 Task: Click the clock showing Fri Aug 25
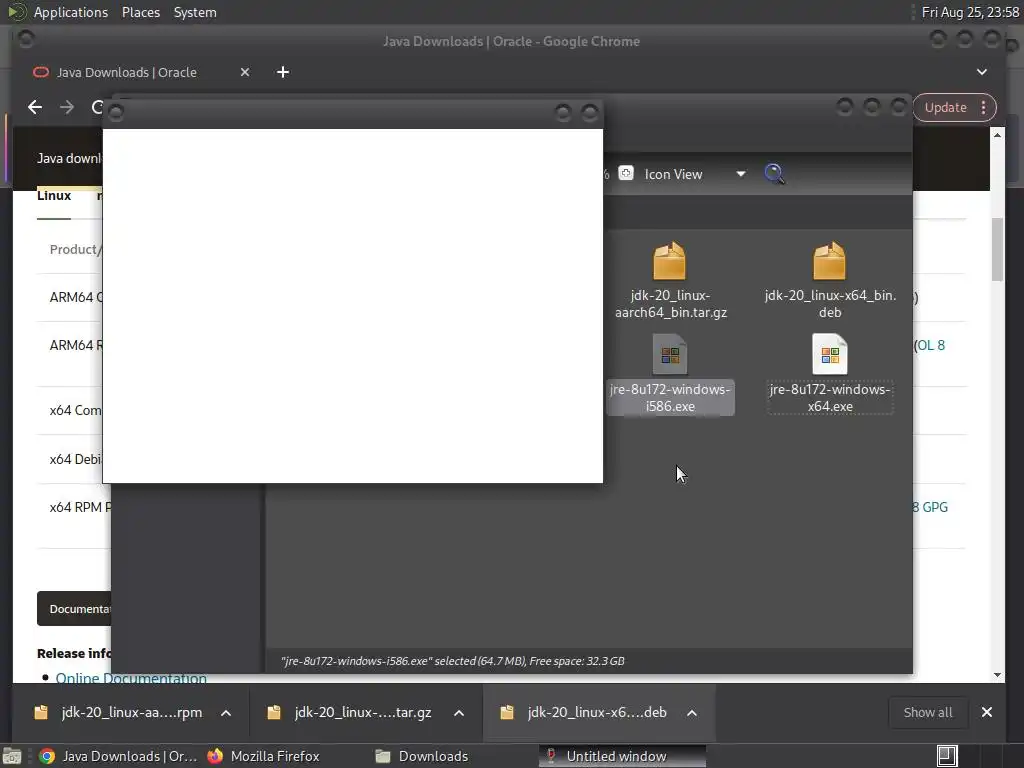(970, 12)
